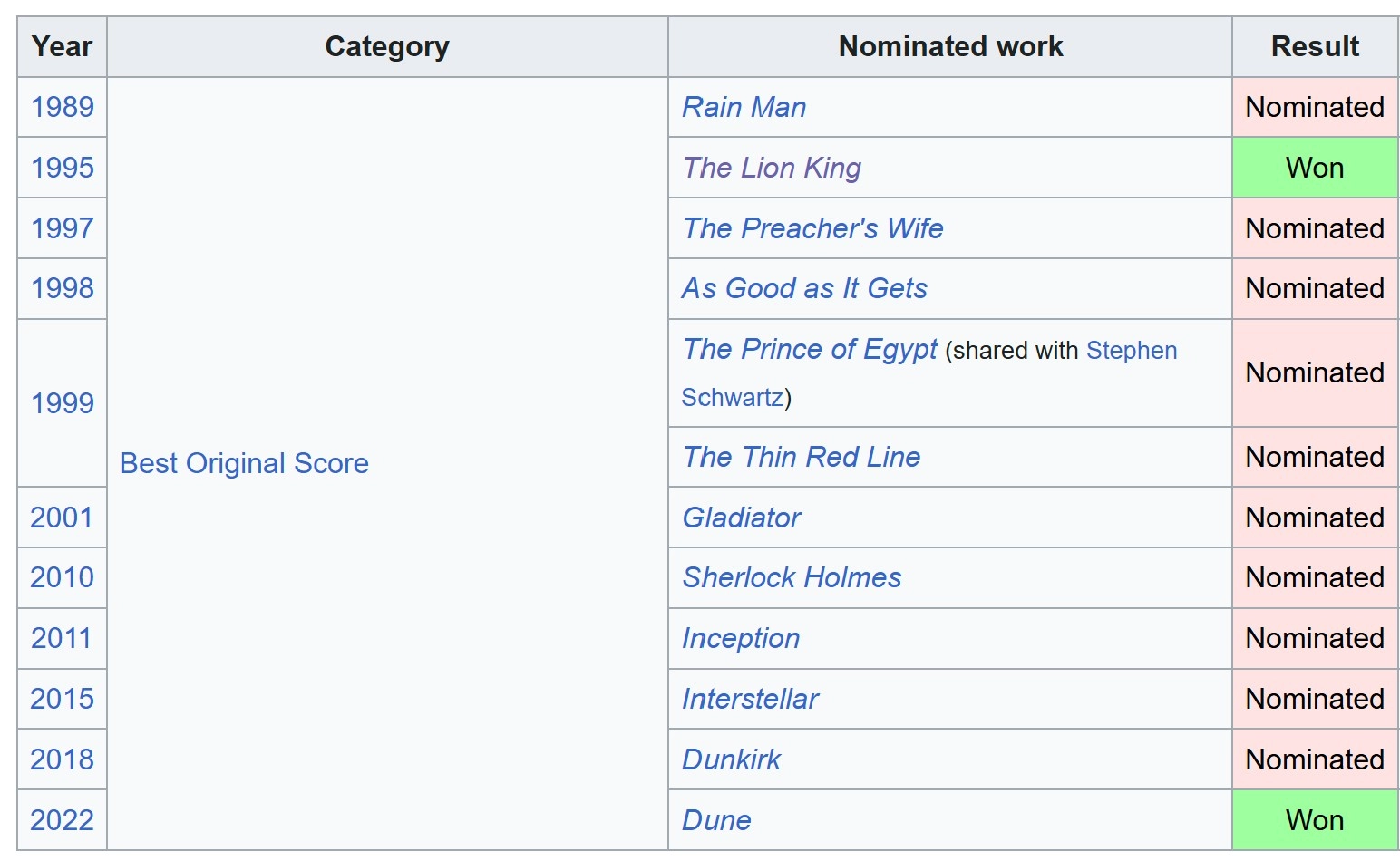
Task: Click the 1995 year link
Action: click(x=63, y=168)
